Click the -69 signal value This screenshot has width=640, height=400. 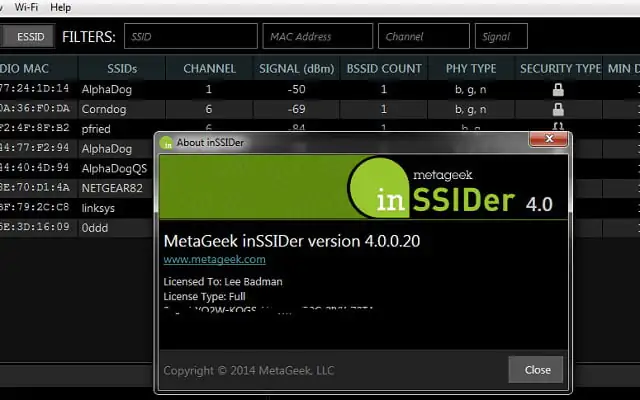click(296, 109)
